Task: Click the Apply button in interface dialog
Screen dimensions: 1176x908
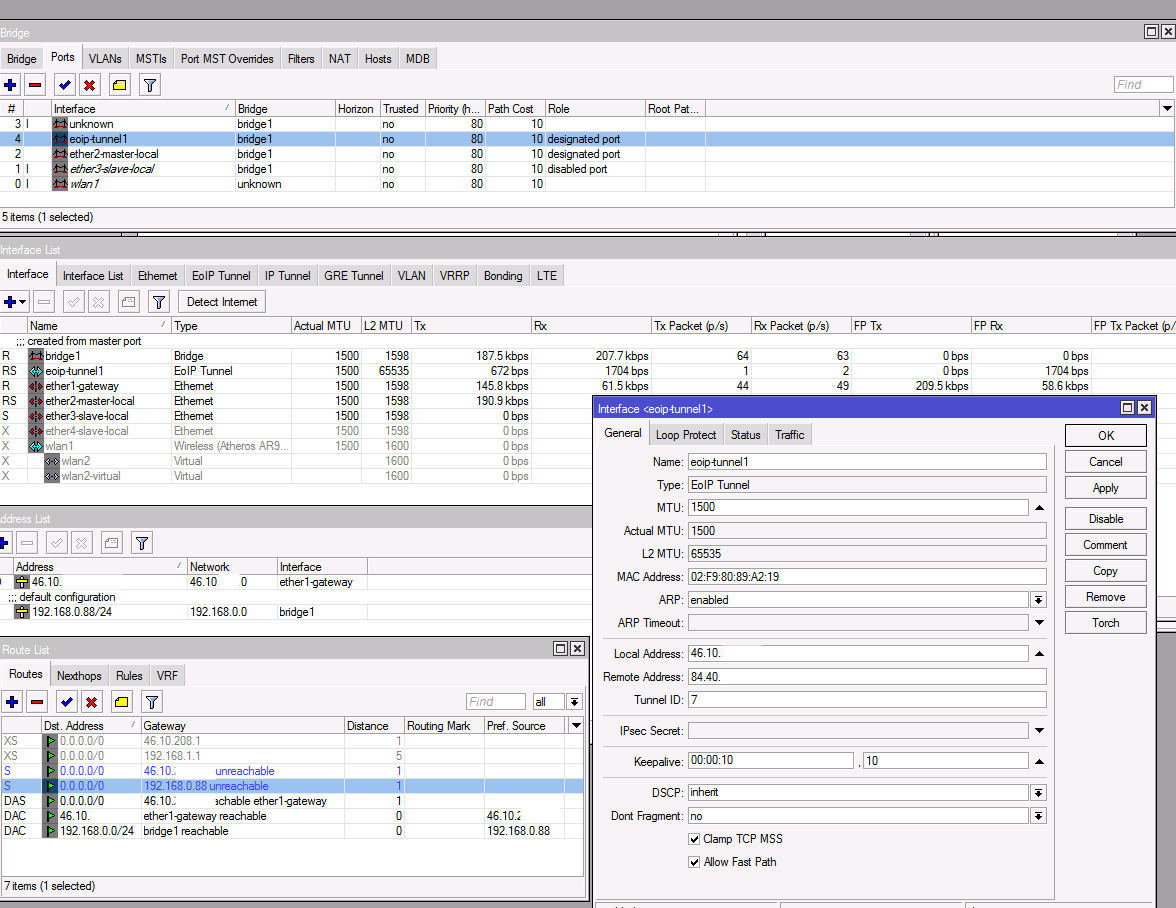Action: click(x=1105, y=488)
